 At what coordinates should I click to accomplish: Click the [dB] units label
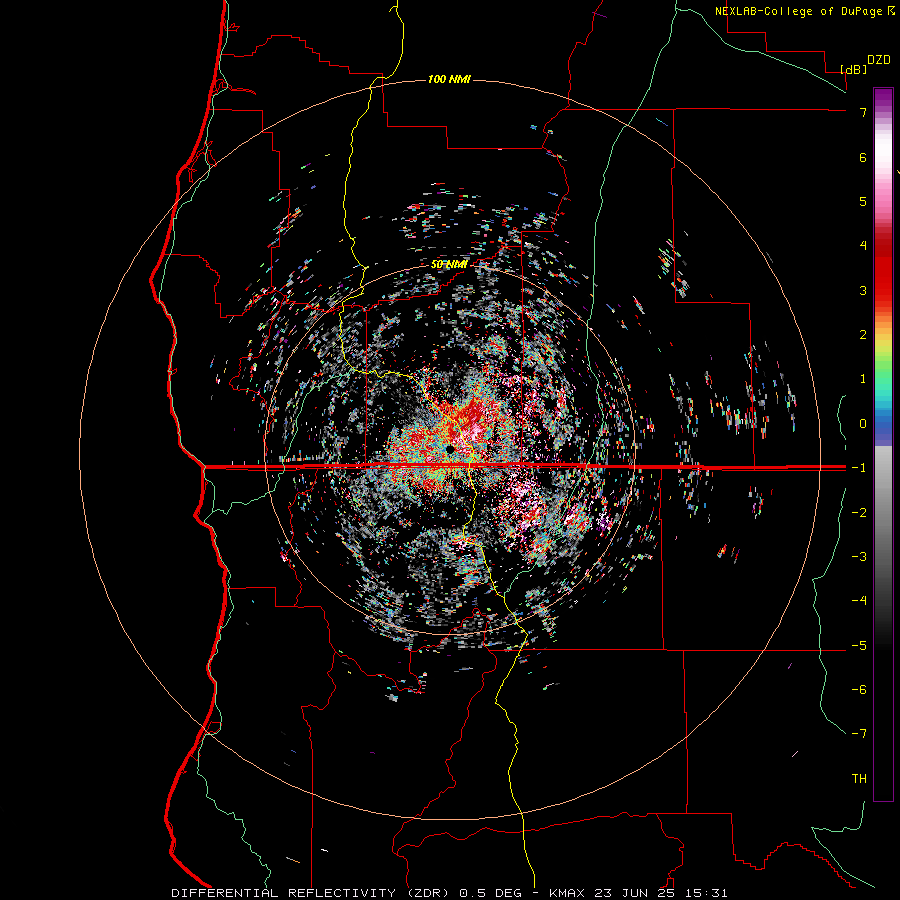(853, 69)
